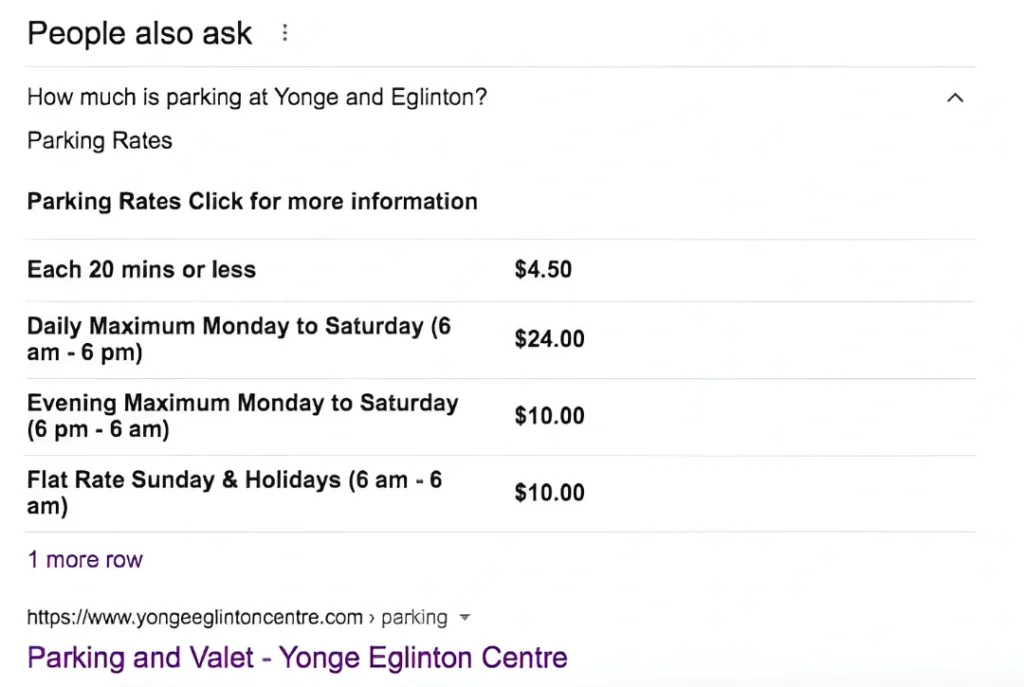Open the dropdown arrow beside the site URL
This screenshot has height=687, width=1024.
[464, 618]
